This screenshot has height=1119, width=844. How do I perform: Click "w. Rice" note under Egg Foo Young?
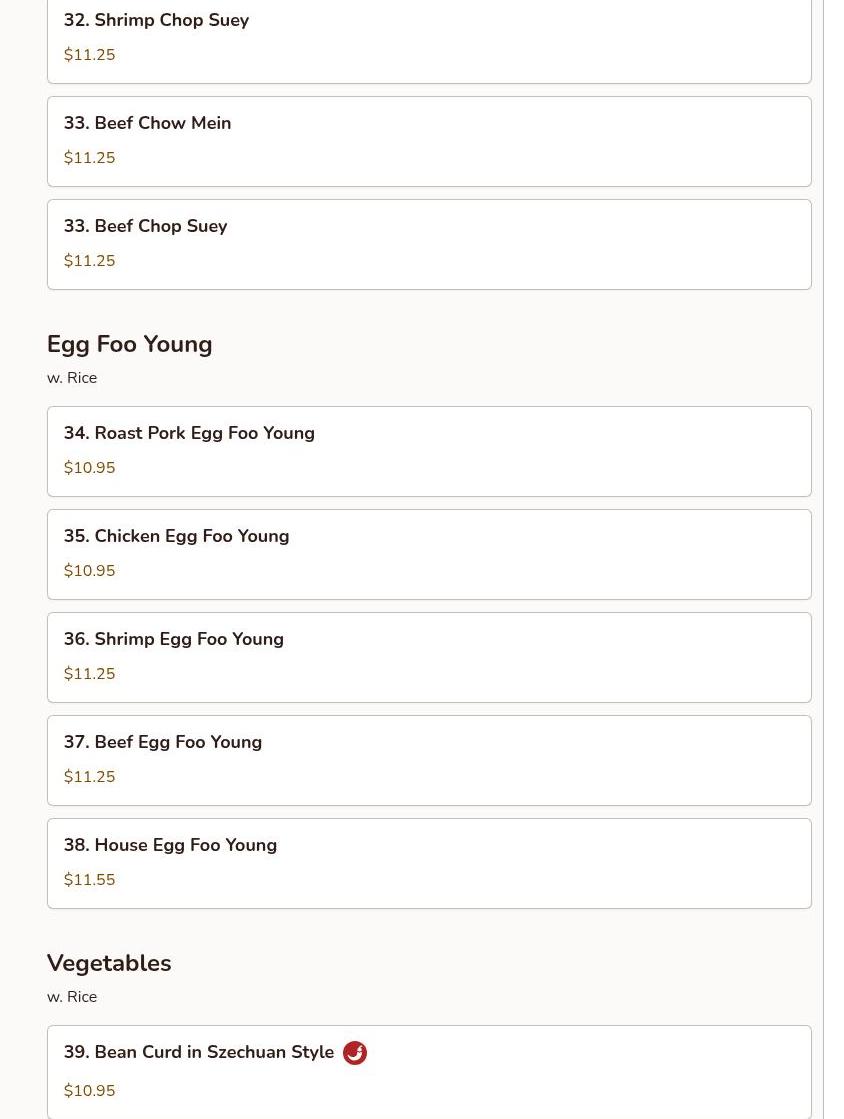72,378
